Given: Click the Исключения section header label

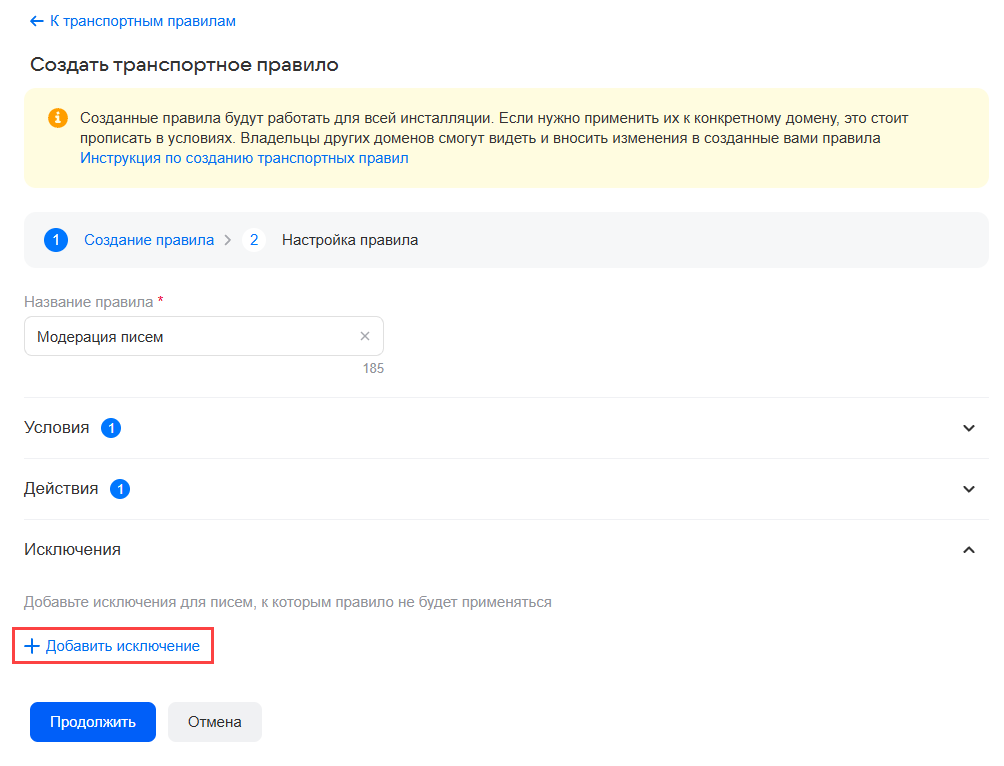Looking at the screenshot, I should tap(72, 550).
